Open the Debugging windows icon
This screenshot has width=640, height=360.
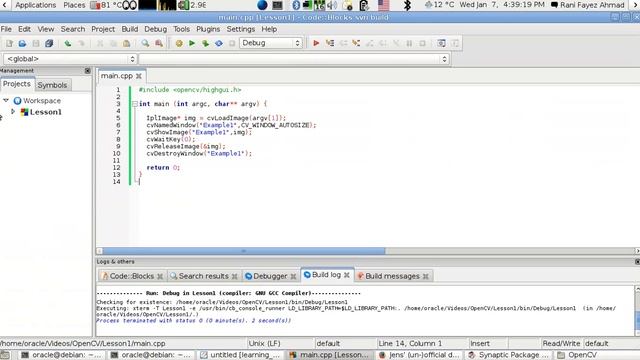tap(441, 43)
